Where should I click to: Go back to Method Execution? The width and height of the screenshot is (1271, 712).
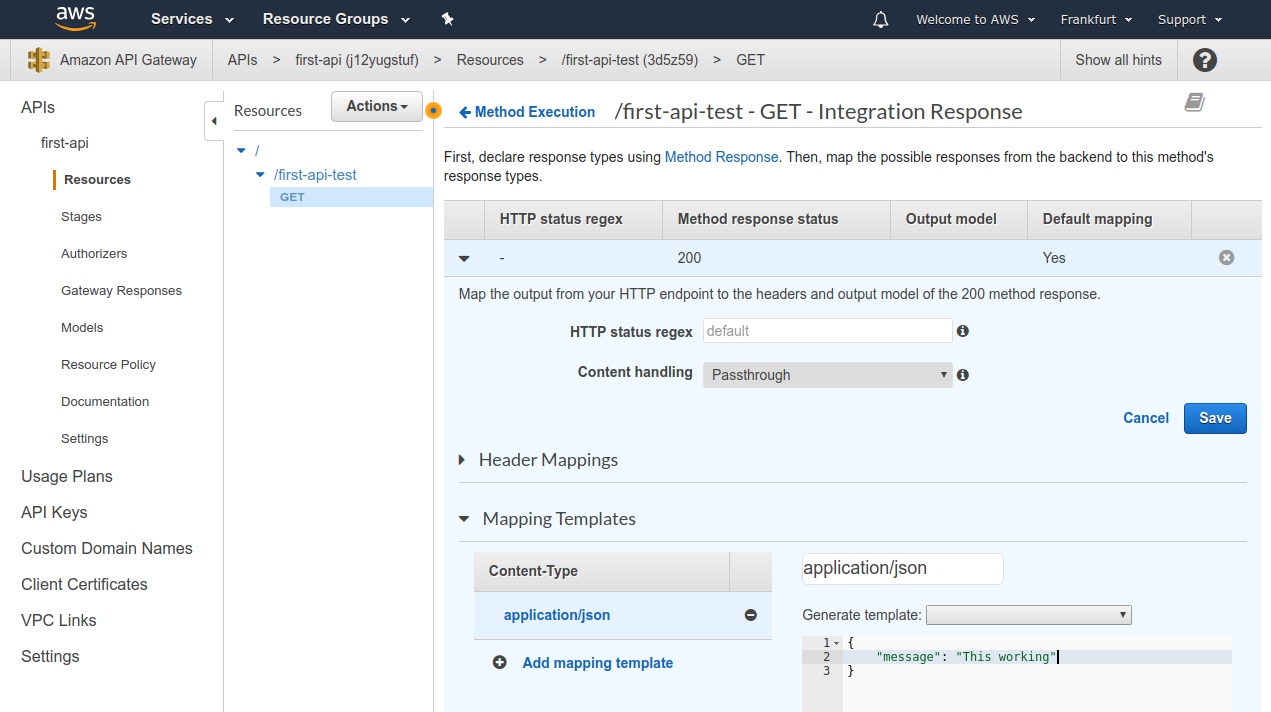click(x=527, y=112)
